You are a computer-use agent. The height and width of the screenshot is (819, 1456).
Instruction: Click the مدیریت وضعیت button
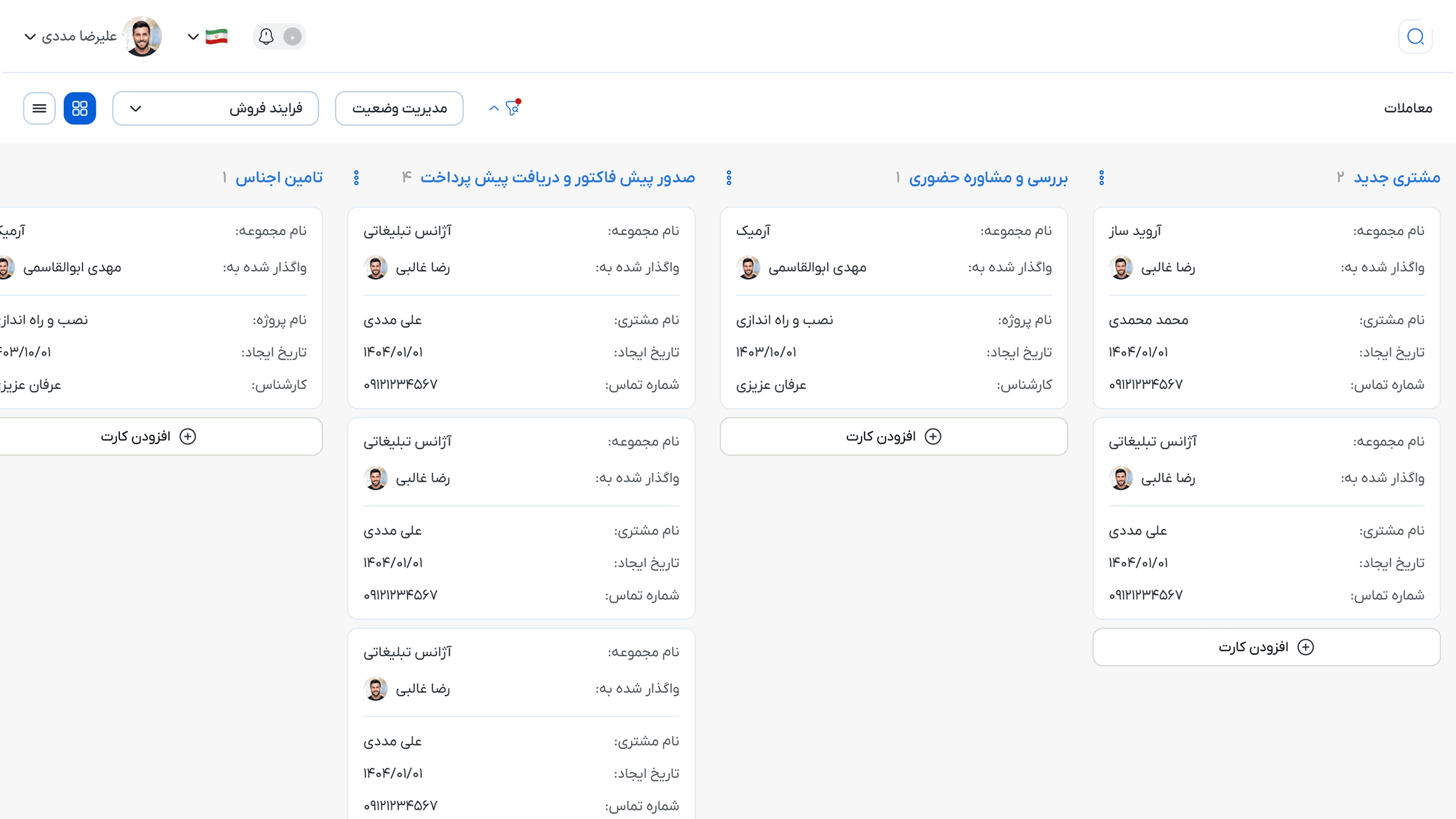[x=399, y=108]
